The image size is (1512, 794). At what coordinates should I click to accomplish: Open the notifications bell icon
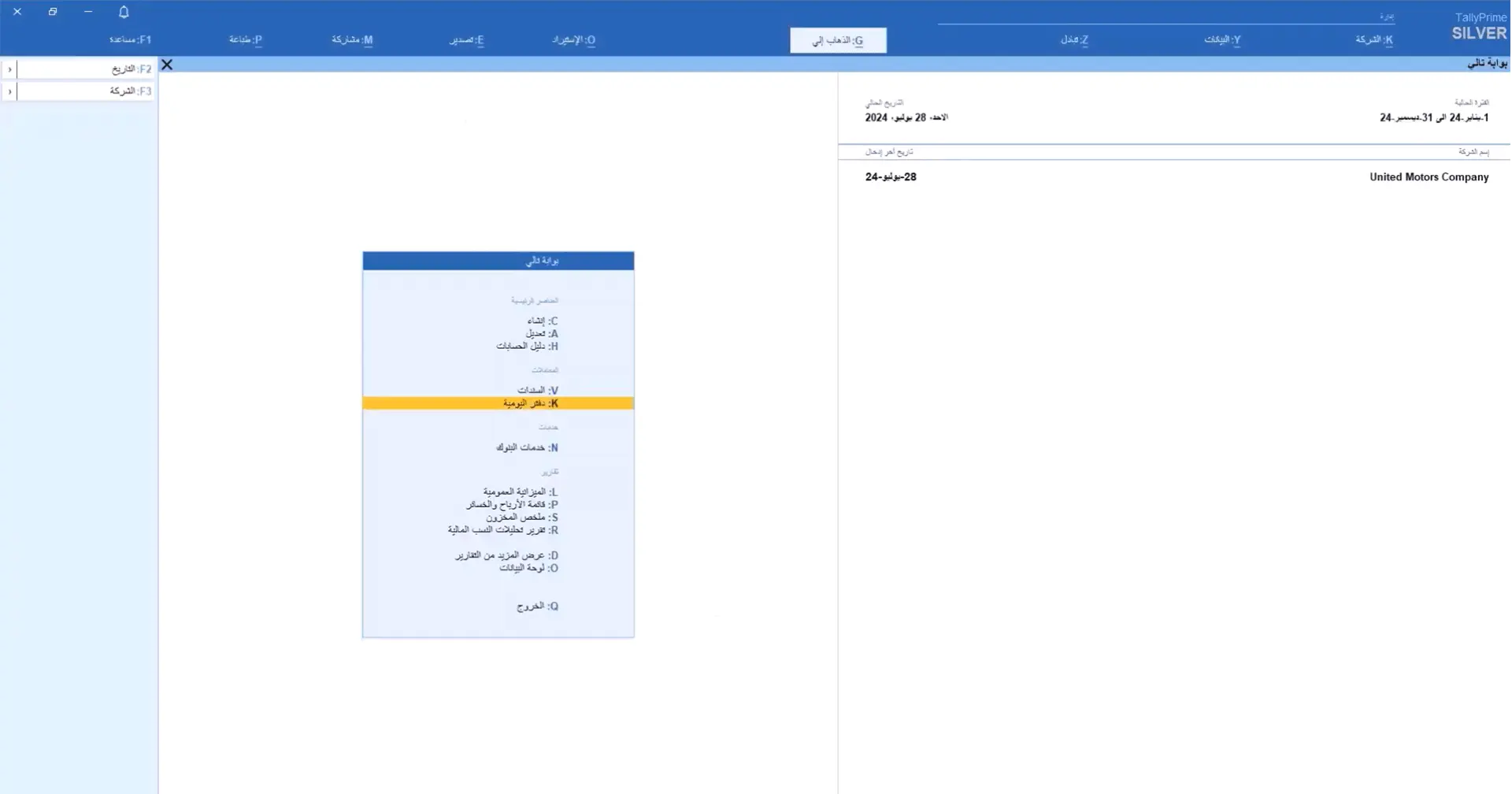tap(123, 11)
